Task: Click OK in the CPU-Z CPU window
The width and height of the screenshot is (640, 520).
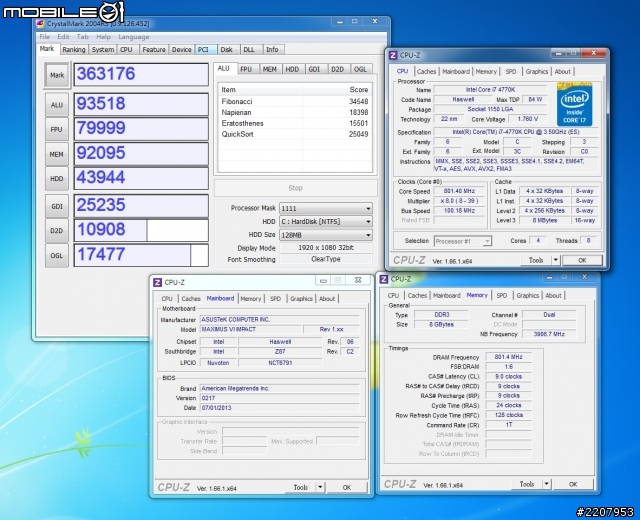Action: [582, 260]
